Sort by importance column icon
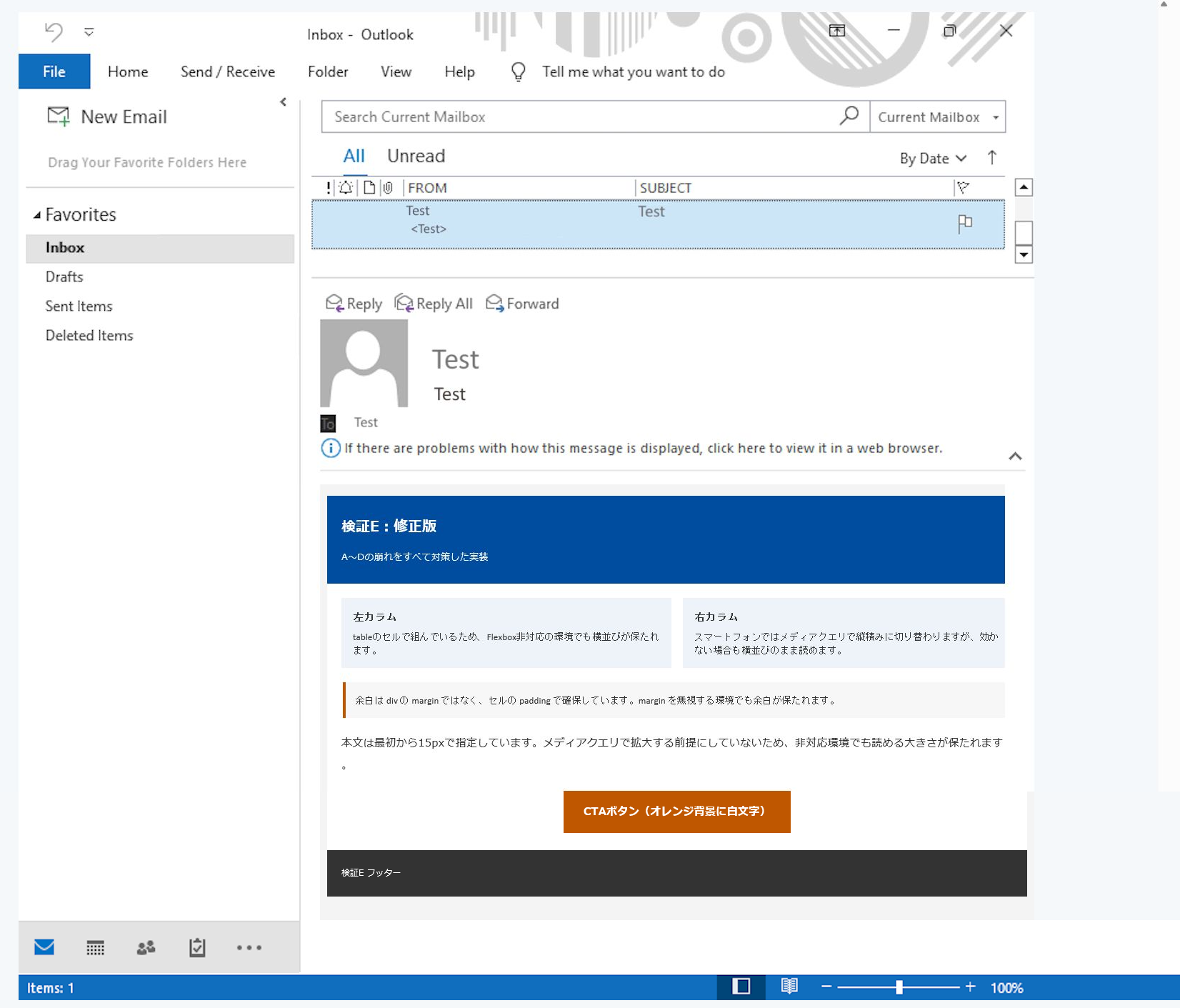The image size is (1180, 1008). 328,188
